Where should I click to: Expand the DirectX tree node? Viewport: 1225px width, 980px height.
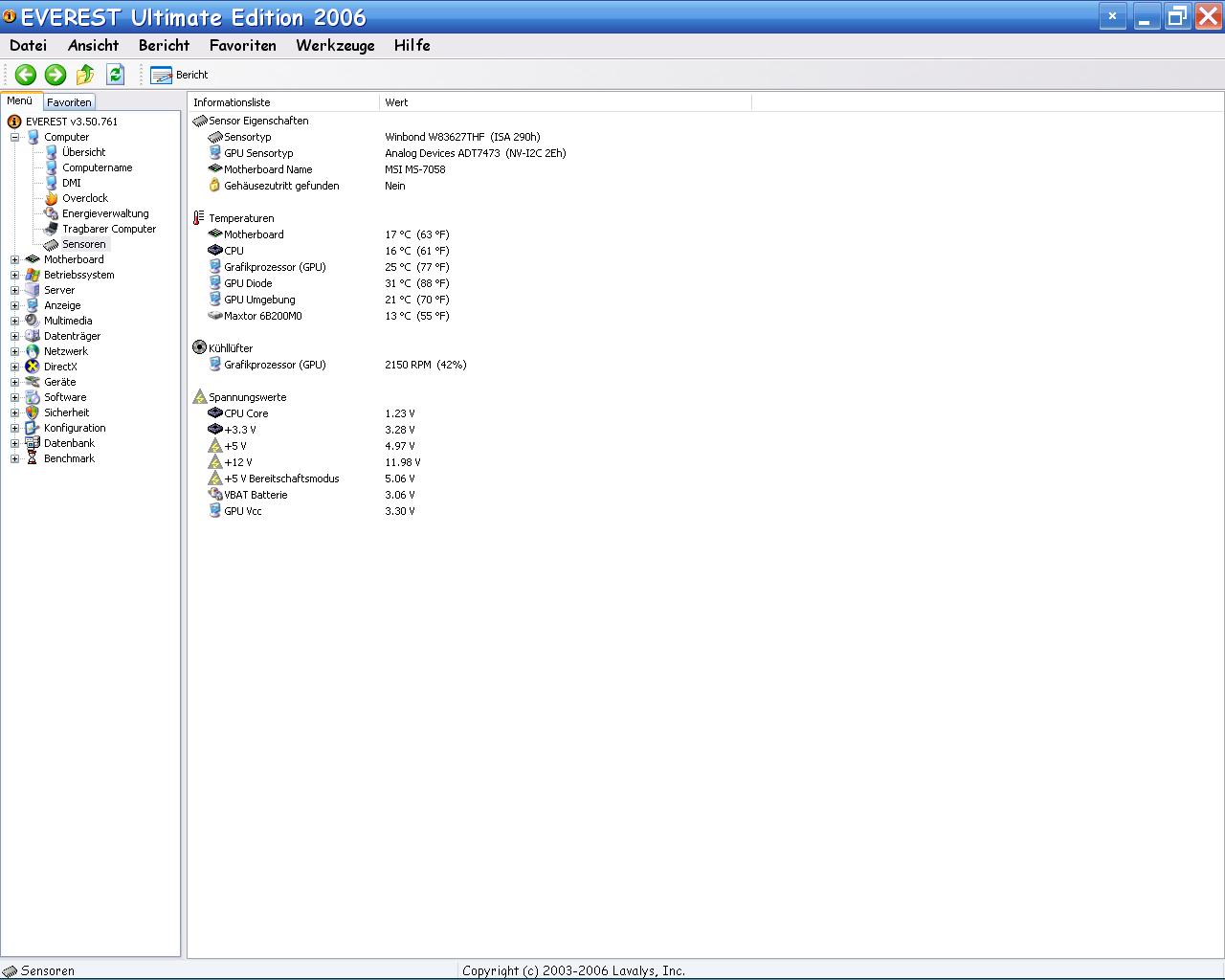pyautogui.click(x=15, y=367)
